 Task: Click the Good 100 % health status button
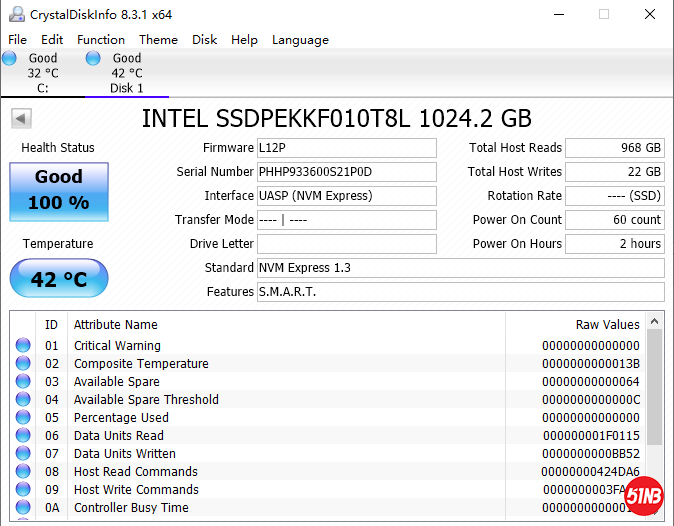coord(58,190)
